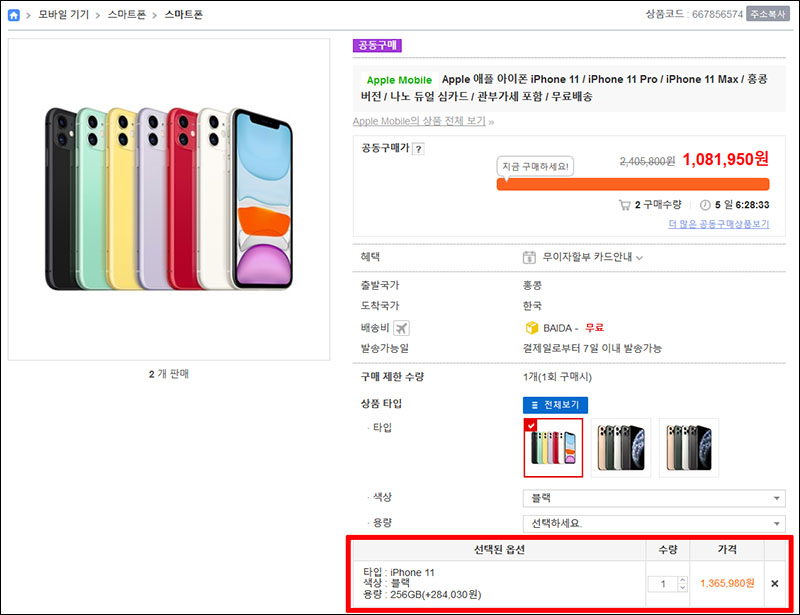Open first 스마트폰 breadcrumb link

pyautogui.click(x=126, y=15)
